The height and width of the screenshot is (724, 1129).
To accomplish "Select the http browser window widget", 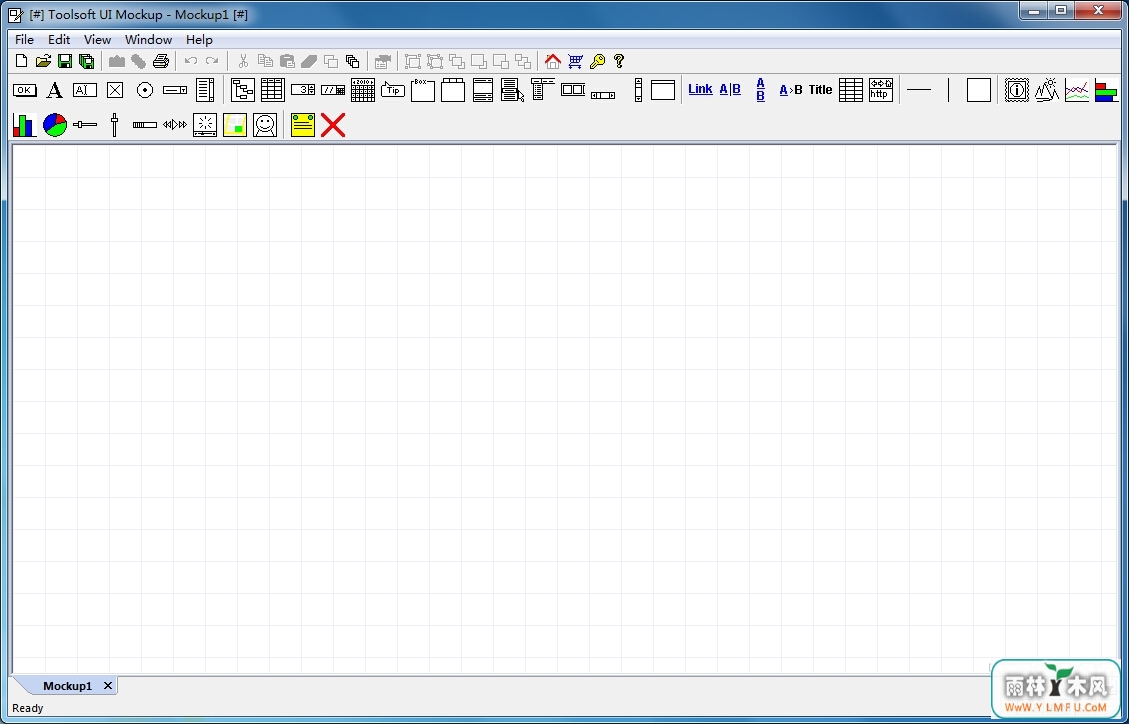I will pos(881,90).
